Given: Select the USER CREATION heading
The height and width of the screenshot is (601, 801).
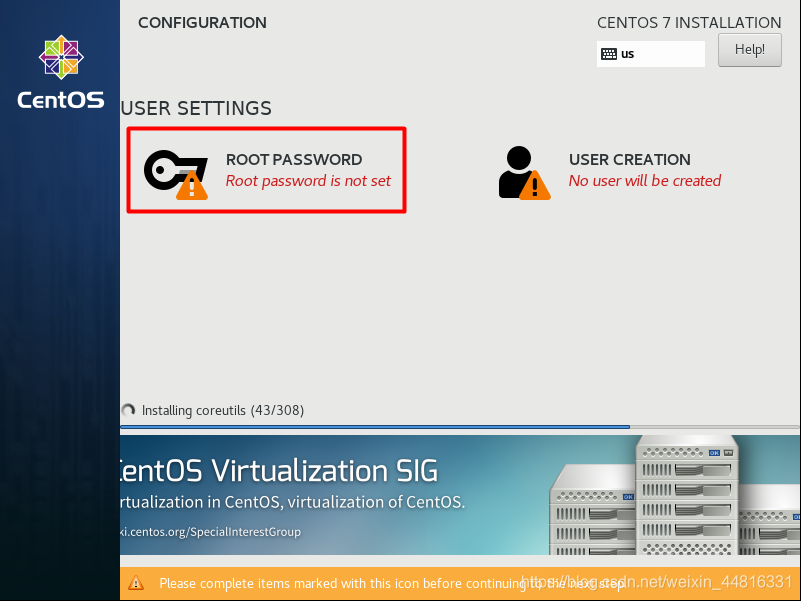Looking at the screenshot, I should [629, 159].
